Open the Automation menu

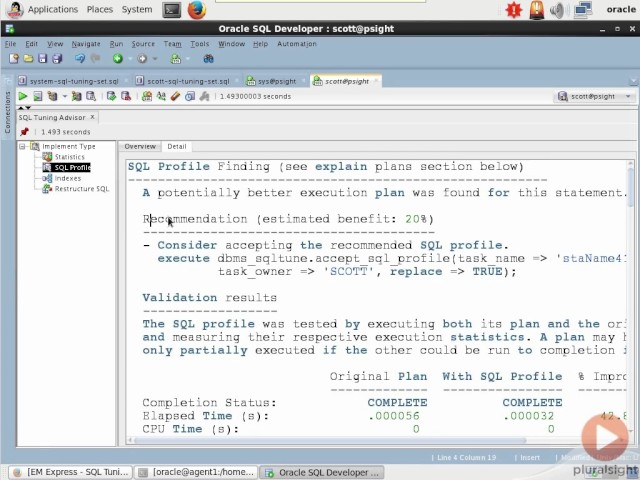click(x=297, y=44)
